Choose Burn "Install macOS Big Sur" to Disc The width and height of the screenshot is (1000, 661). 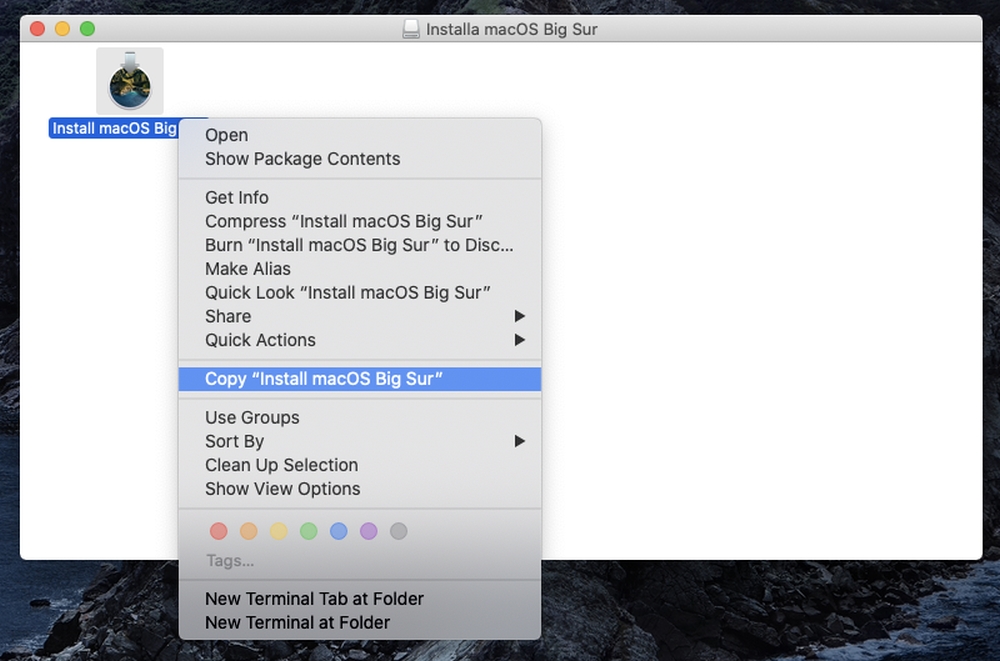(x=360, y=245)
